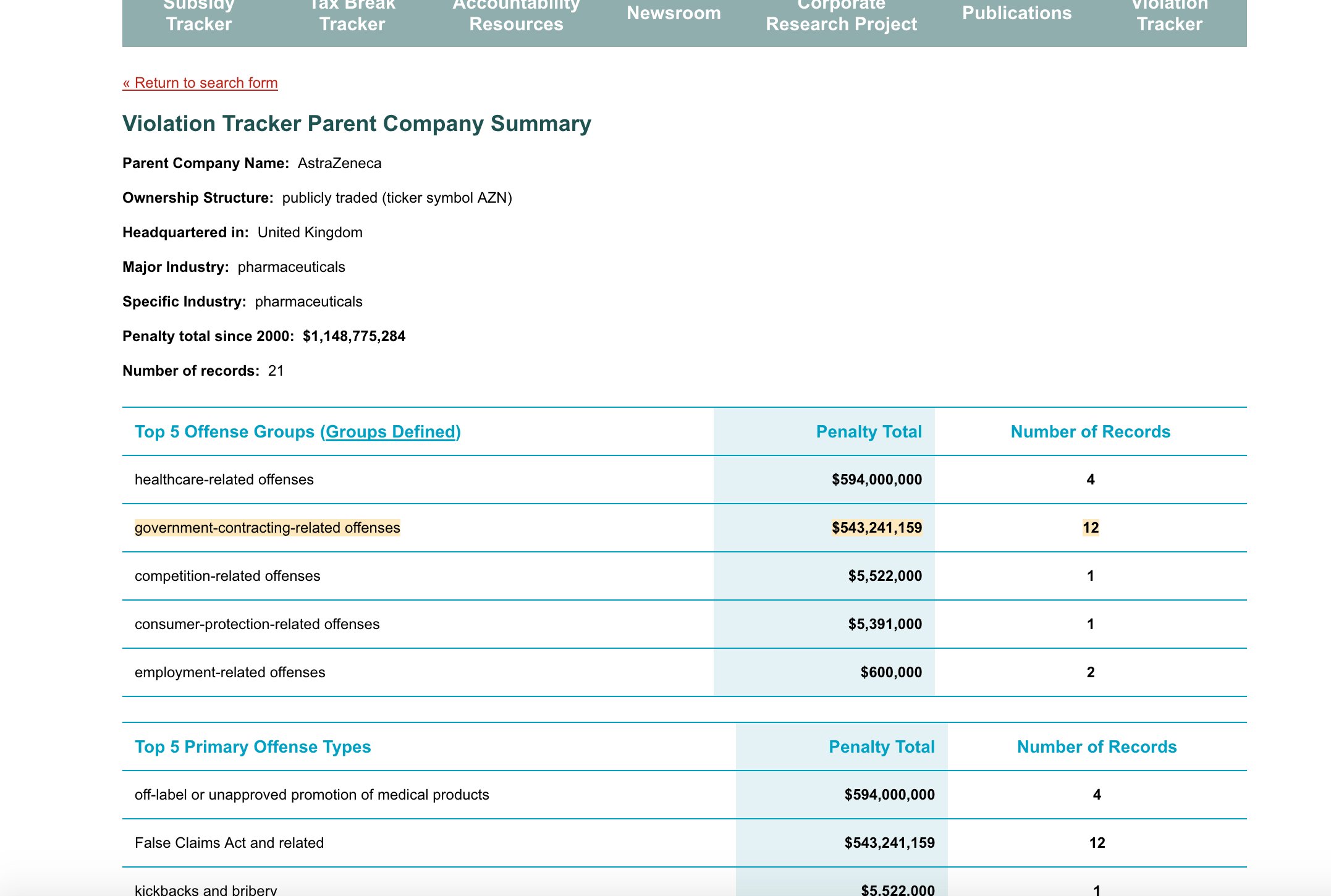This screenshot has height=896, width=1331.
Task: Click the Violation Tracker Parent Company Summary heading
Action: [x=357, y=124]
